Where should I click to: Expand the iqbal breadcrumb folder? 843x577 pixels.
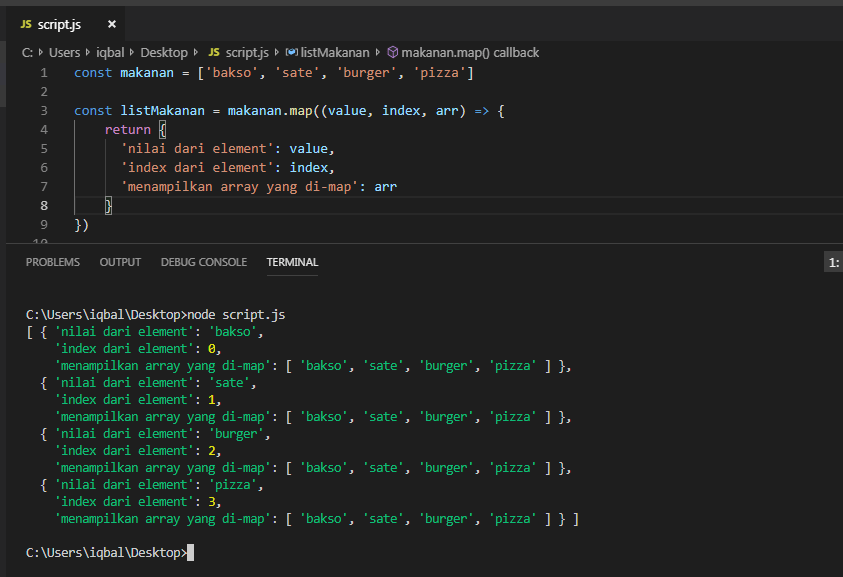(110, 52)
